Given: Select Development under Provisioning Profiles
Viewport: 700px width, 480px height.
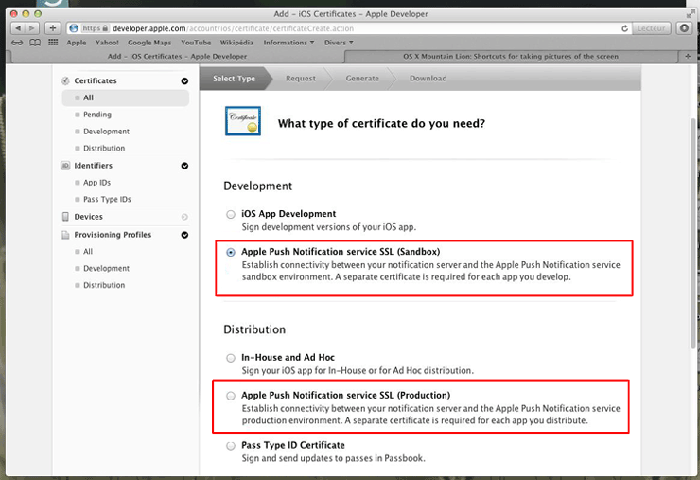Looking at the screenshot, I should (106, 268).
